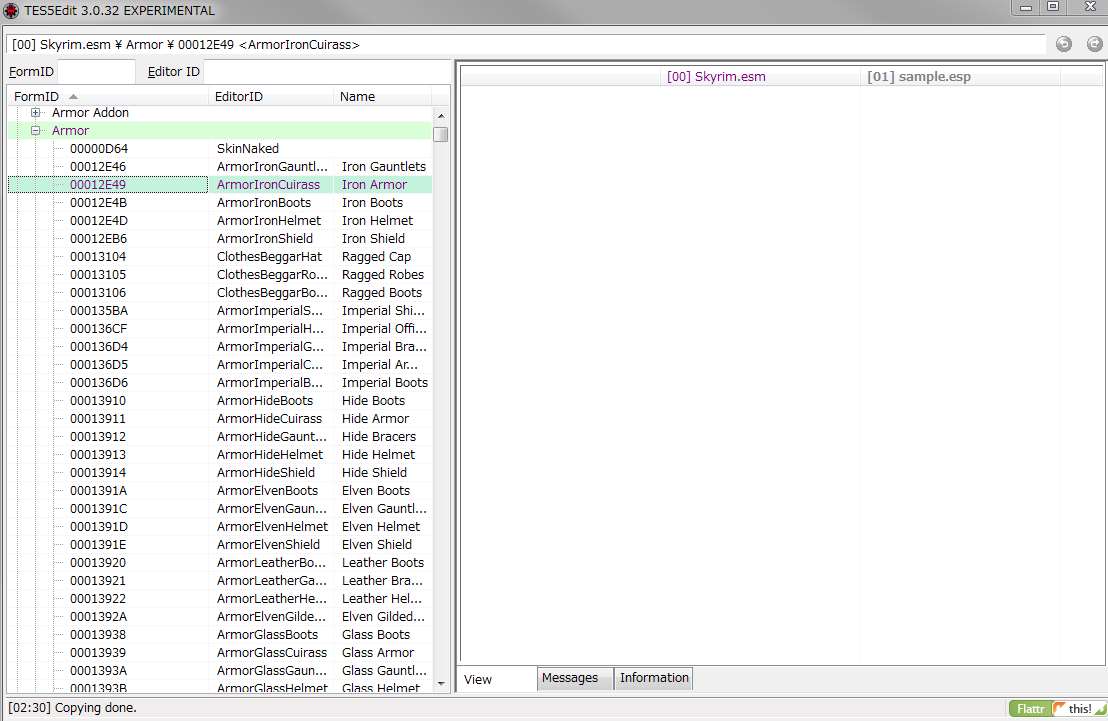Image resolution: width=1108 pixels, height=721 pixels.
Task: Select record 000136CF Imperial Offi...
Action: tap(220, 329)
